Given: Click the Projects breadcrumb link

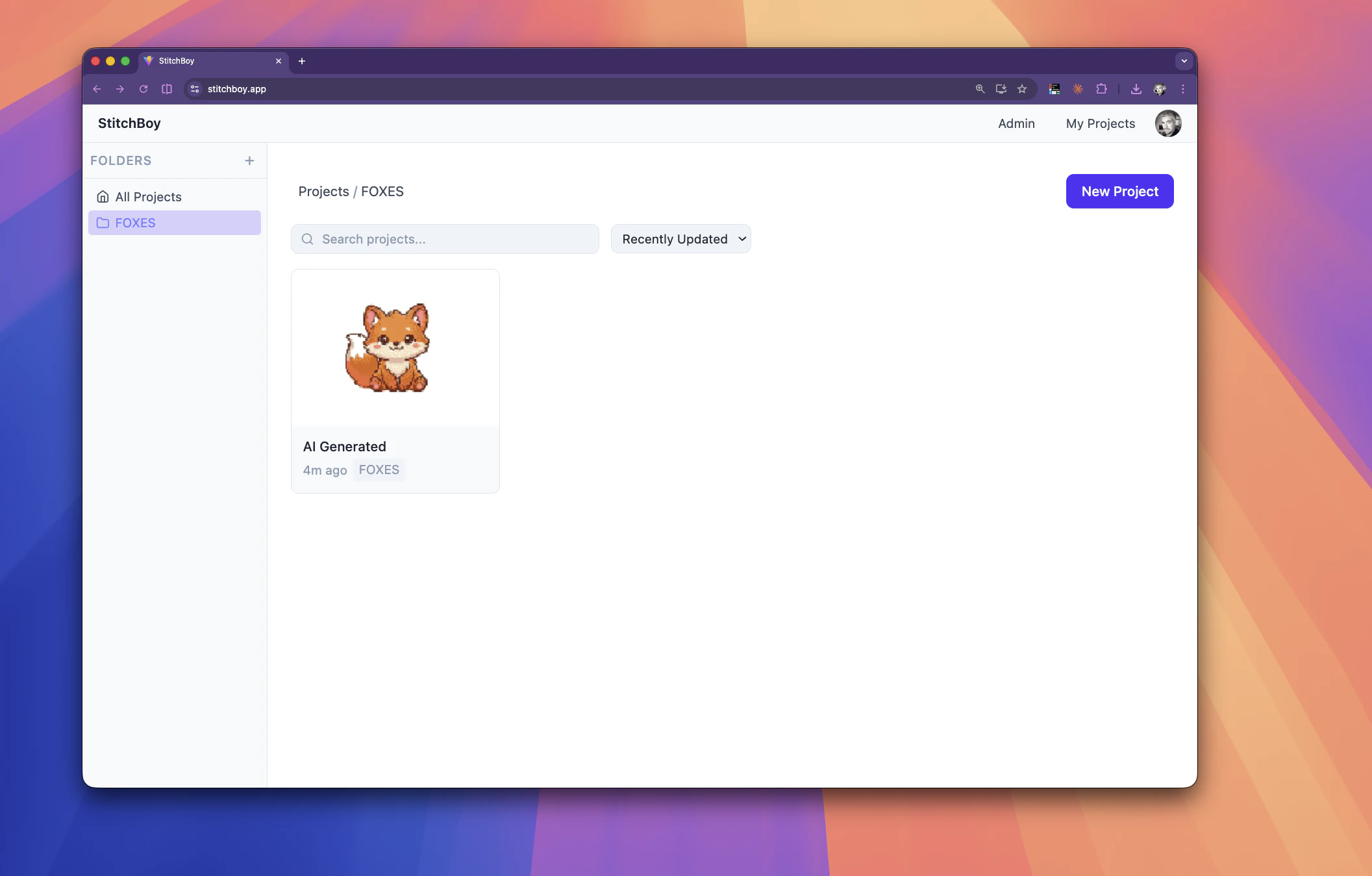Looking at the screenshot, I should (323, 192).
